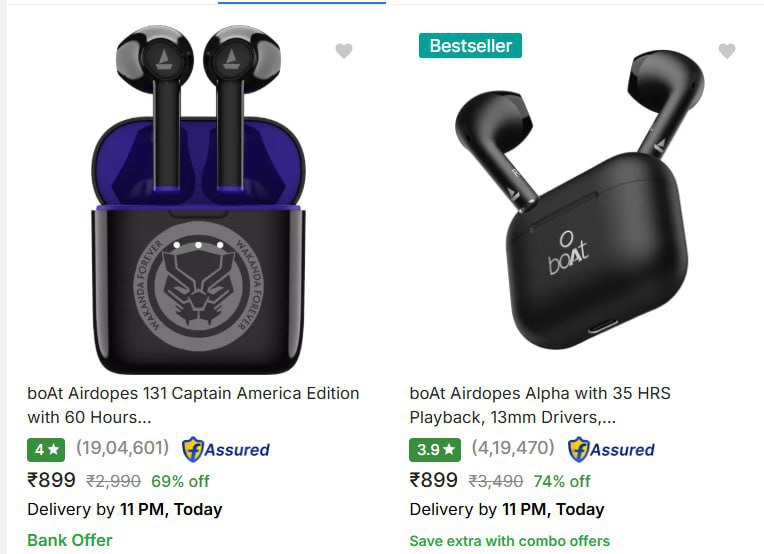Image resolution: width=764 pixels, height=554 pixels.
Task: Click the 4-star rating badge
Action: point(47,449)
